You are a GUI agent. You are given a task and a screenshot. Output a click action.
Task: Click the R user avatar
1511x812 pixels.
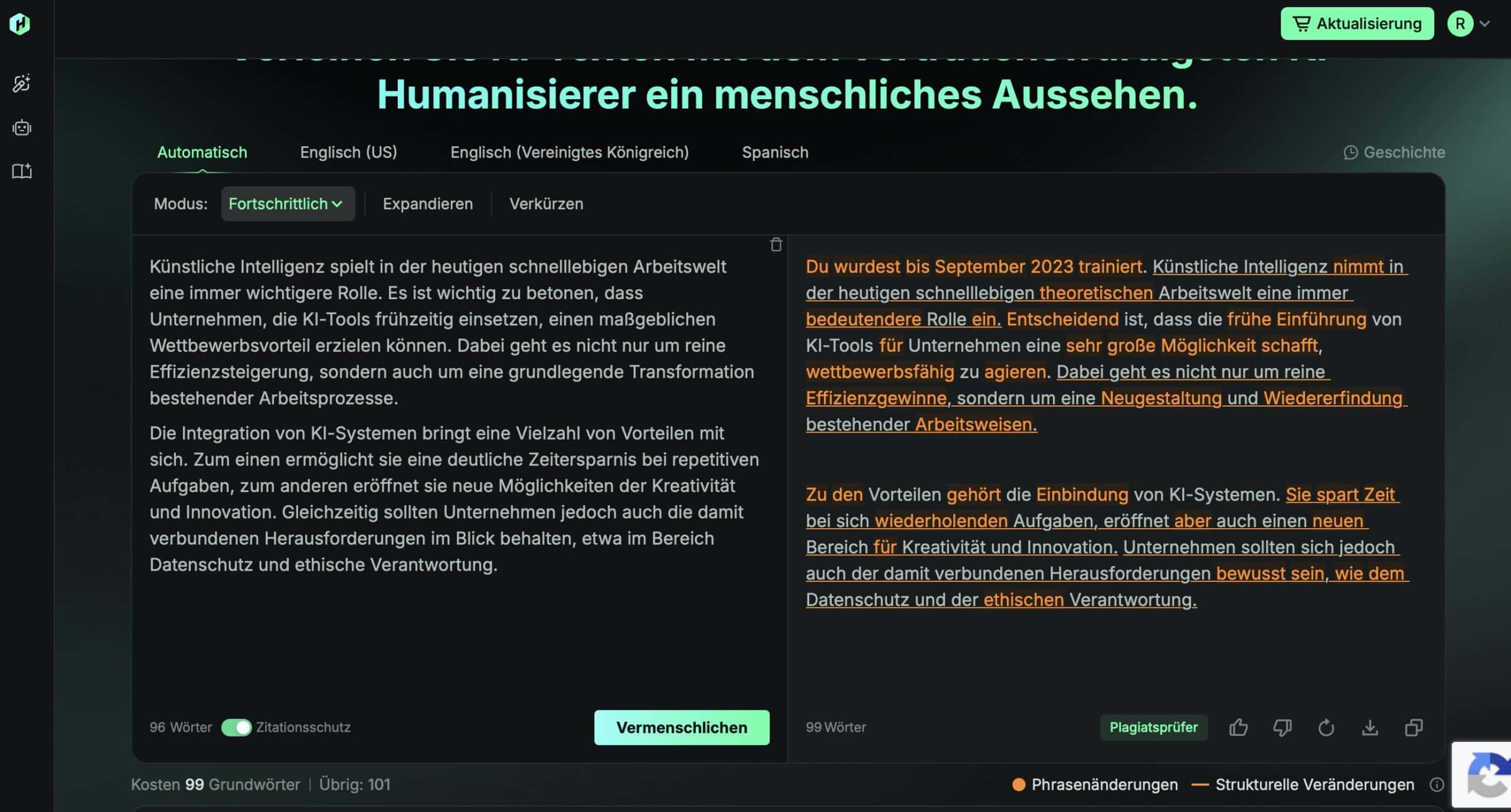pos(1460,24)
